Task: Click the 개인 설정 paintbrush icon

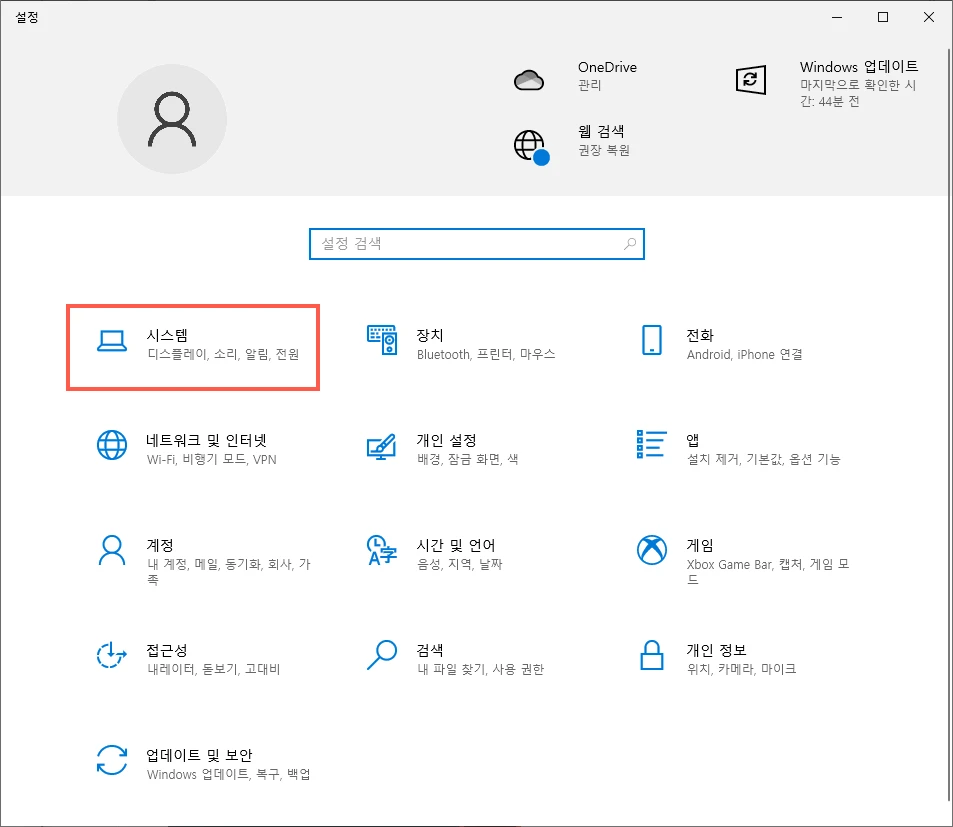Action: [382, 447]
